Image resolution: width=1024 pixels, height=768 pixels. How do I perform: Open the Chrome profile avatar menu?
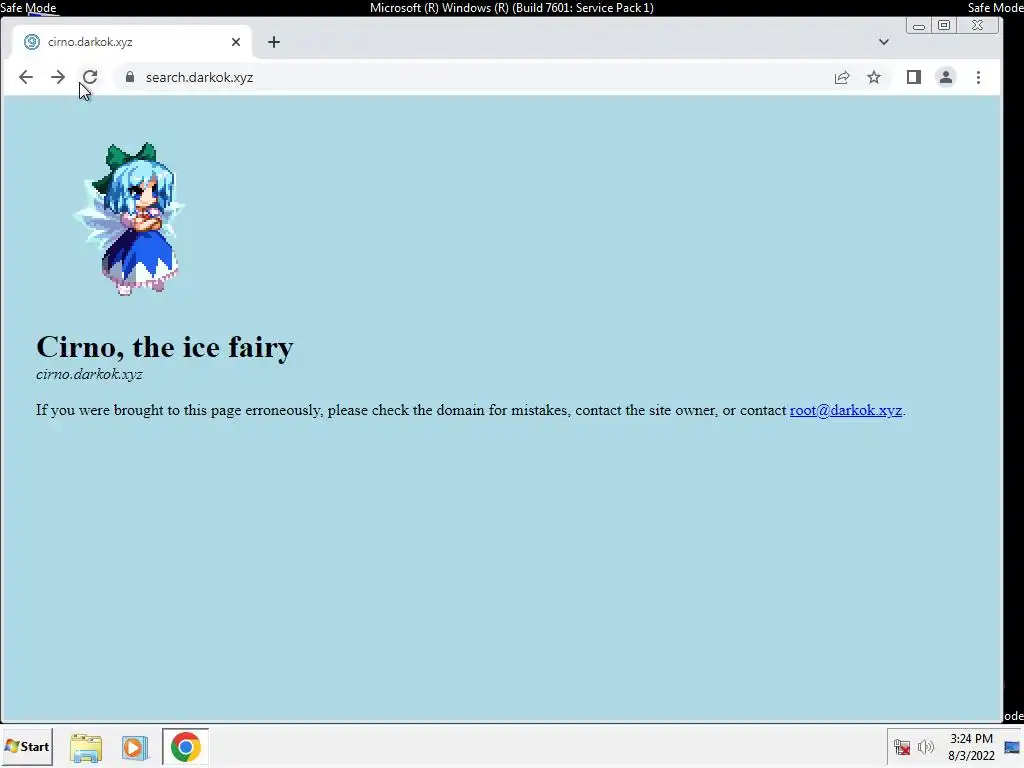[946, 77]
